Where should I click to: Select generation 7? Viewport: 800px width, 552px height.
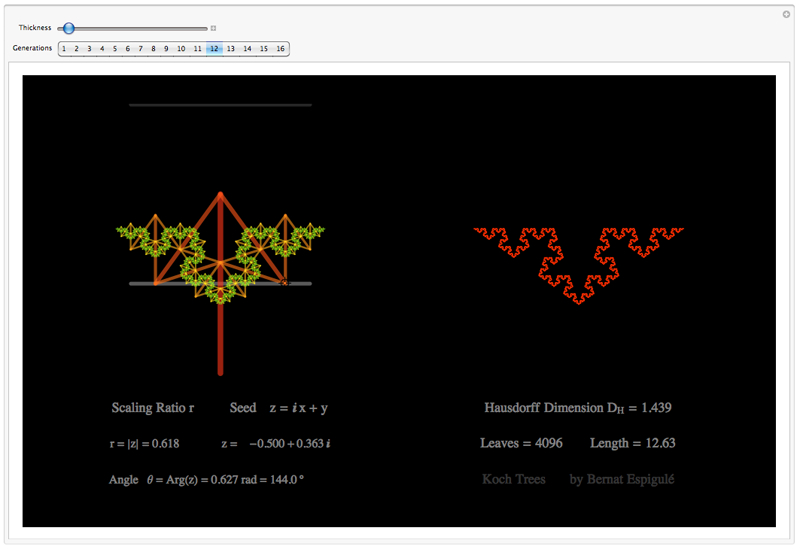140,48
